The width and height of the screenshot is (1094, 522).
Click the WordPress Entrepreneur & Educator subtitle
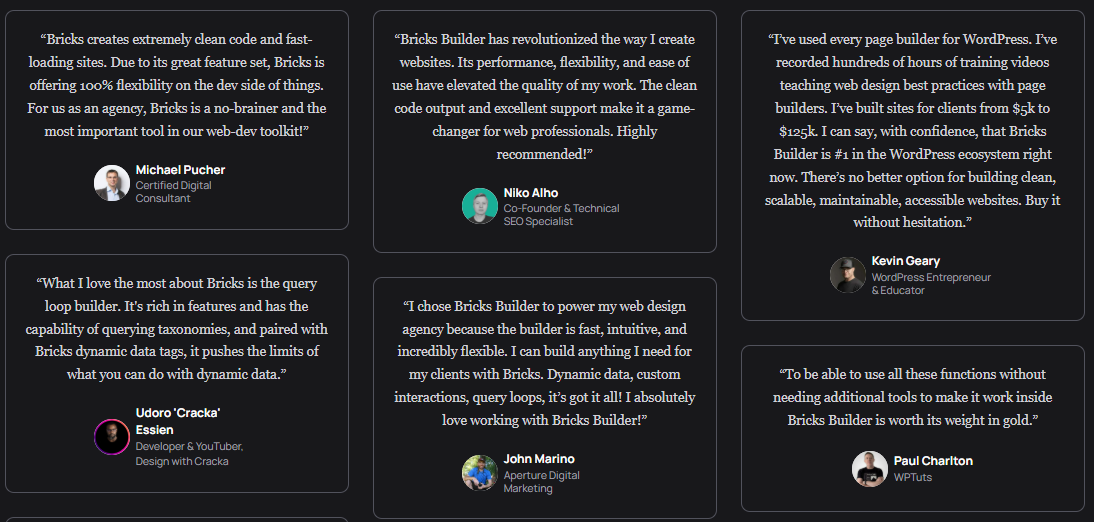coord(931,284)
